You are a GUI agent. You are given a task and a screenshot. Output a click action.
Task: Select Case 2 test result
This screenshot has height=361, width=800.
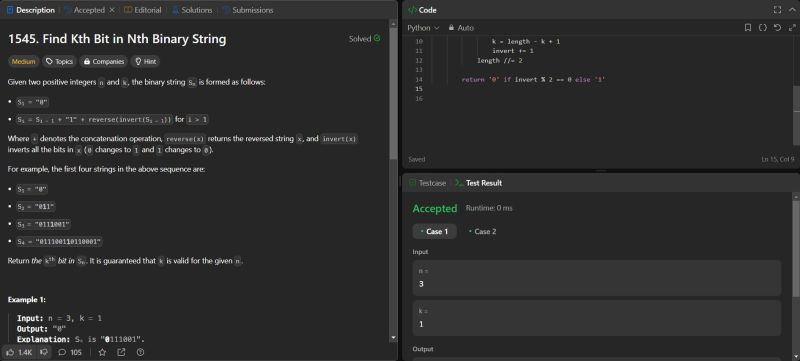482,231
